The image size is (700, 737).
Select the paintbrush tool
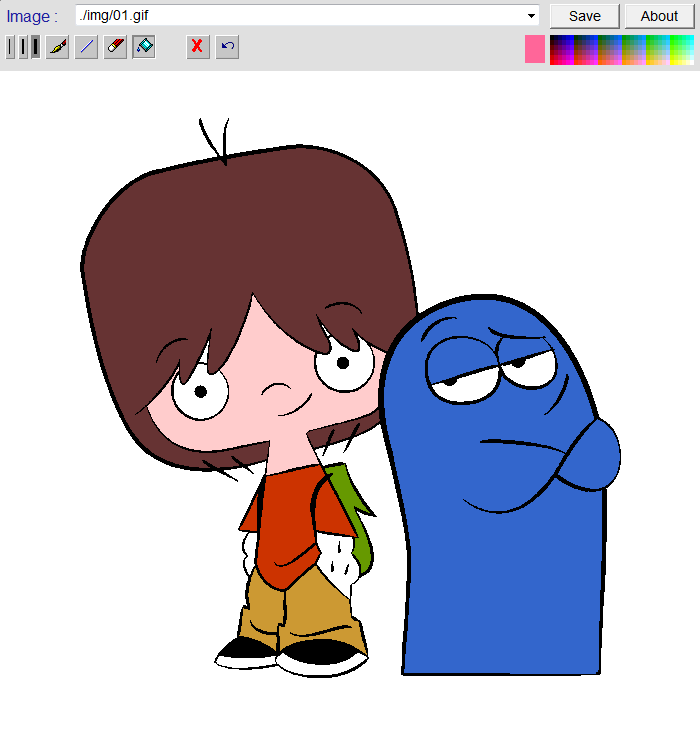[x=57, y=47]
